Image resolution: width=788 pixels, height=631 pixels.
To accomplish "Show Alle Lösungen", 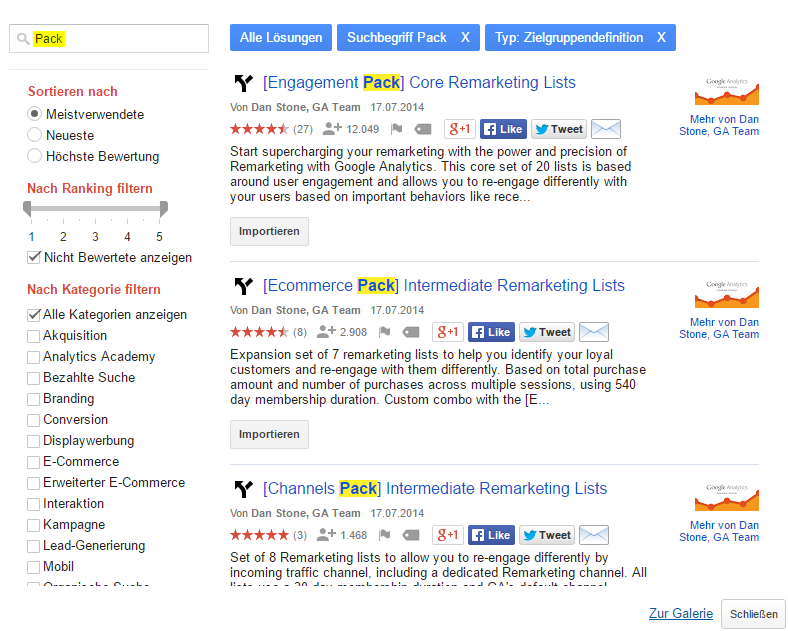I will pyautogui.click(x=281, y=38).
